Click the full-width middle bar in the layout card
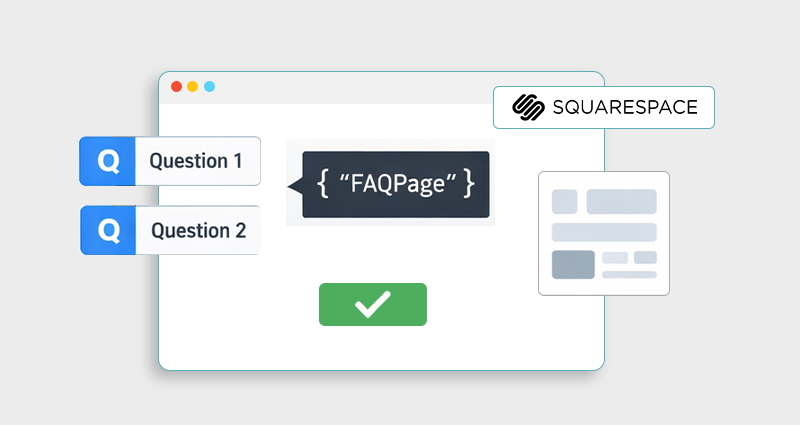Viewport: 800px width, 425px height. [x=604, y=232]
